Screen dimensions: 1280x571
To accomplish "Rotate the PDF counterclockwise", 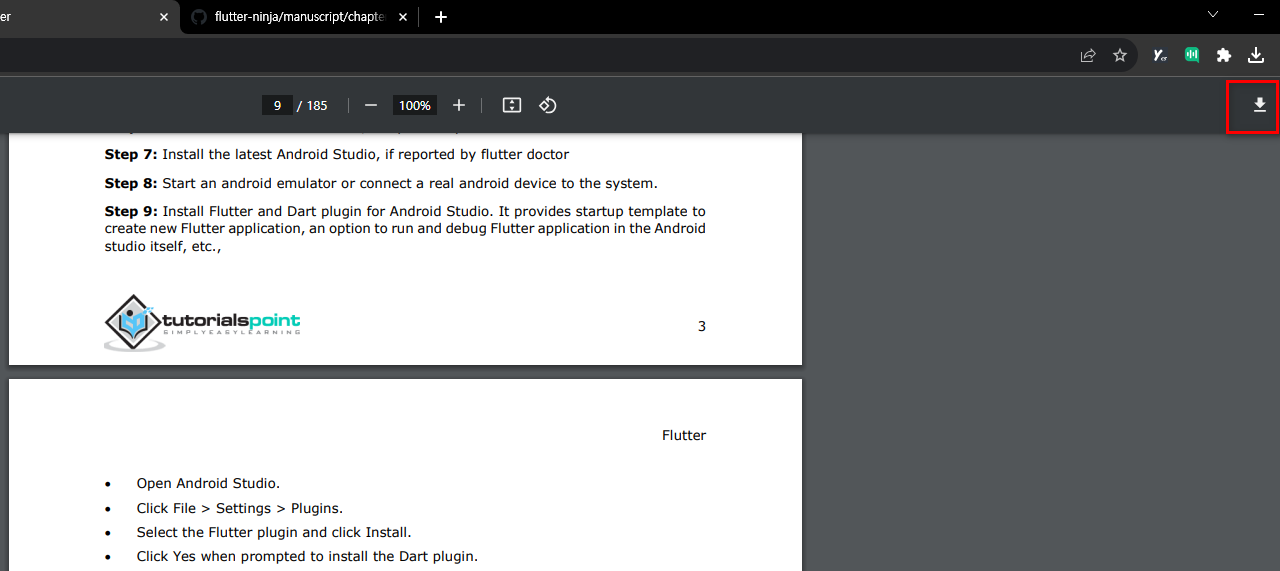I will click(x=548, y=105).
